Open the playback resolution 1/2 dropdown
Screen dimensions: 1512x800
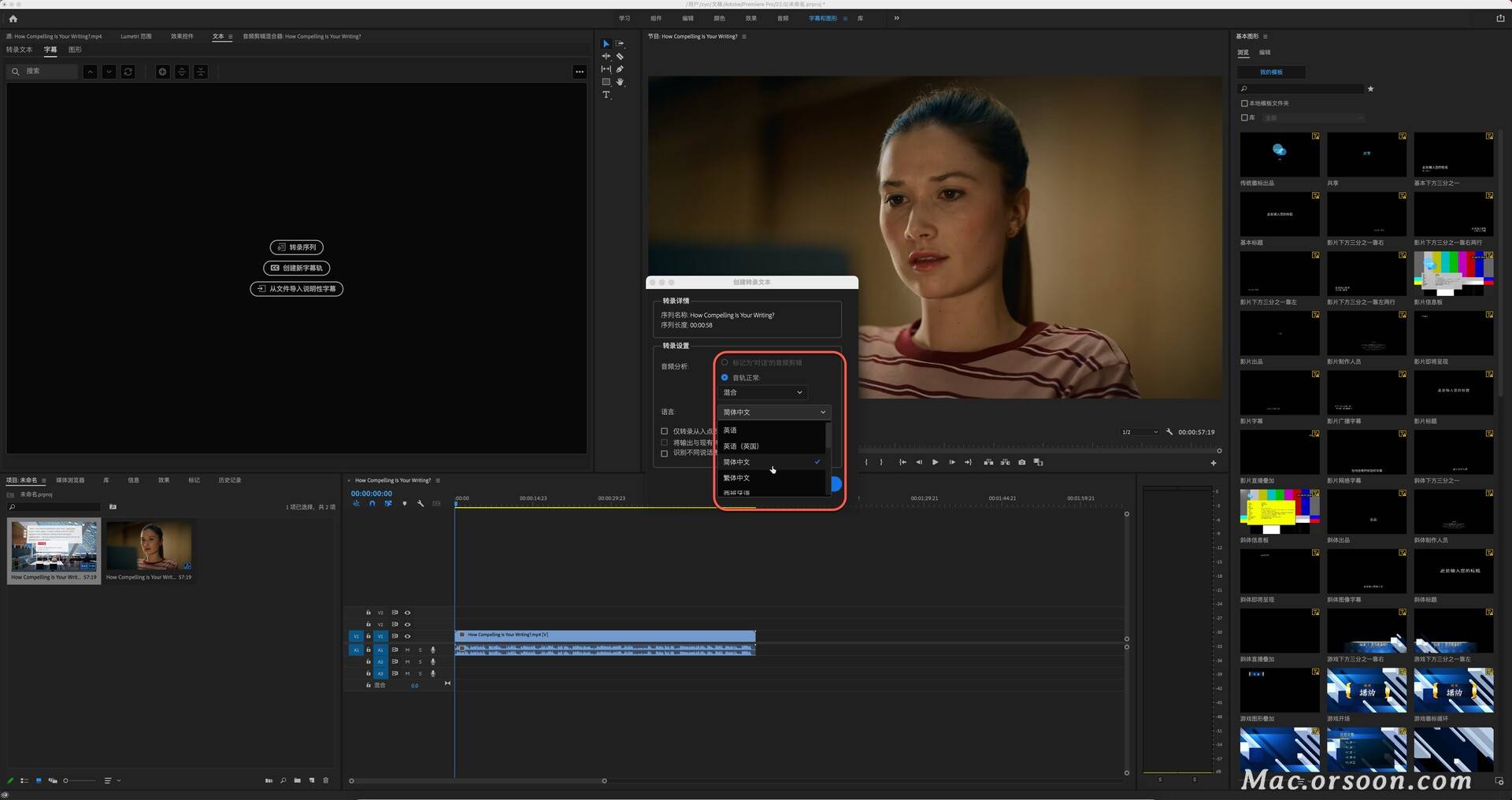point(1140,431)
